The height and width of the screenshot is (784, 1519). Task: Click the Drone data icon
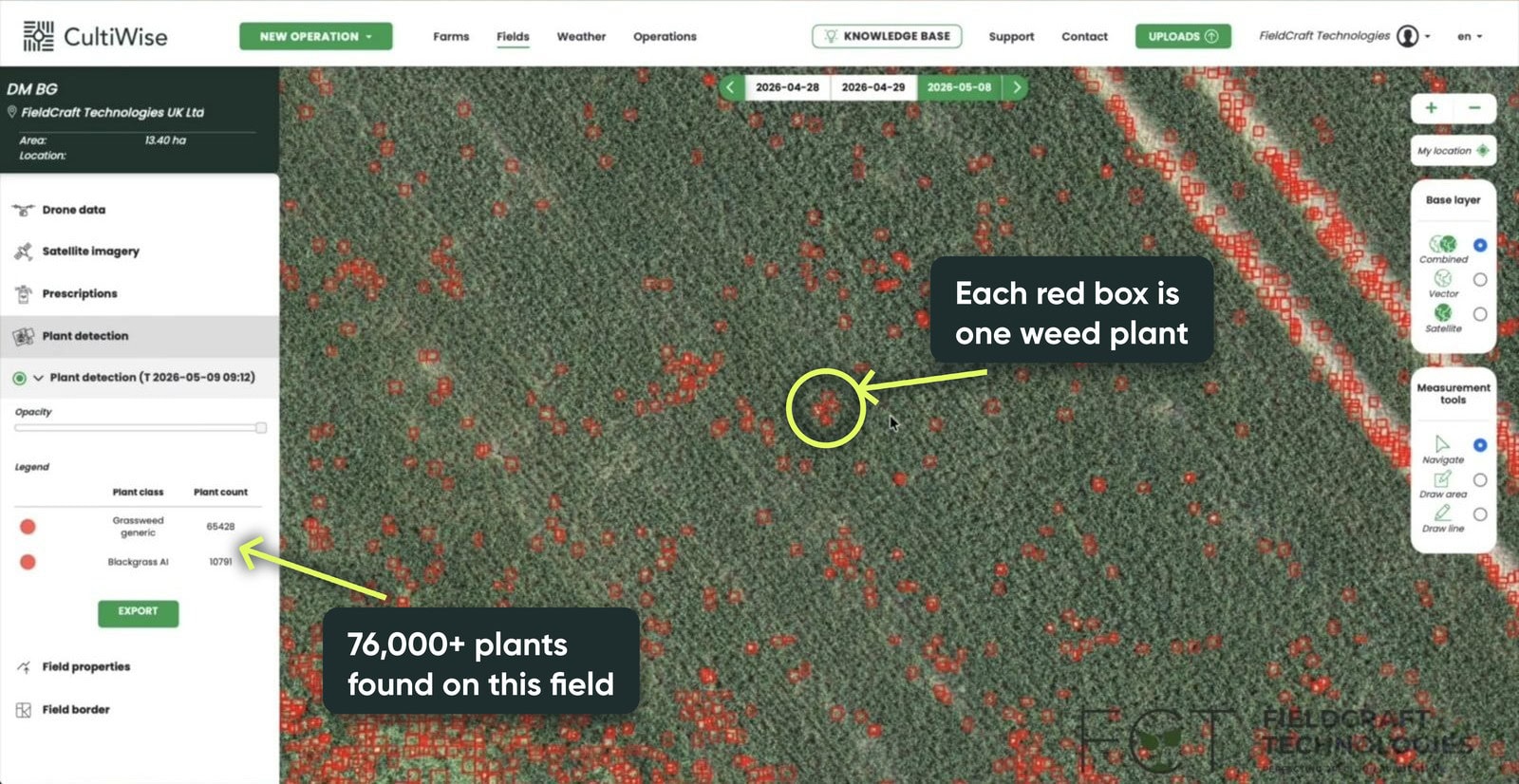pos(23,210)
